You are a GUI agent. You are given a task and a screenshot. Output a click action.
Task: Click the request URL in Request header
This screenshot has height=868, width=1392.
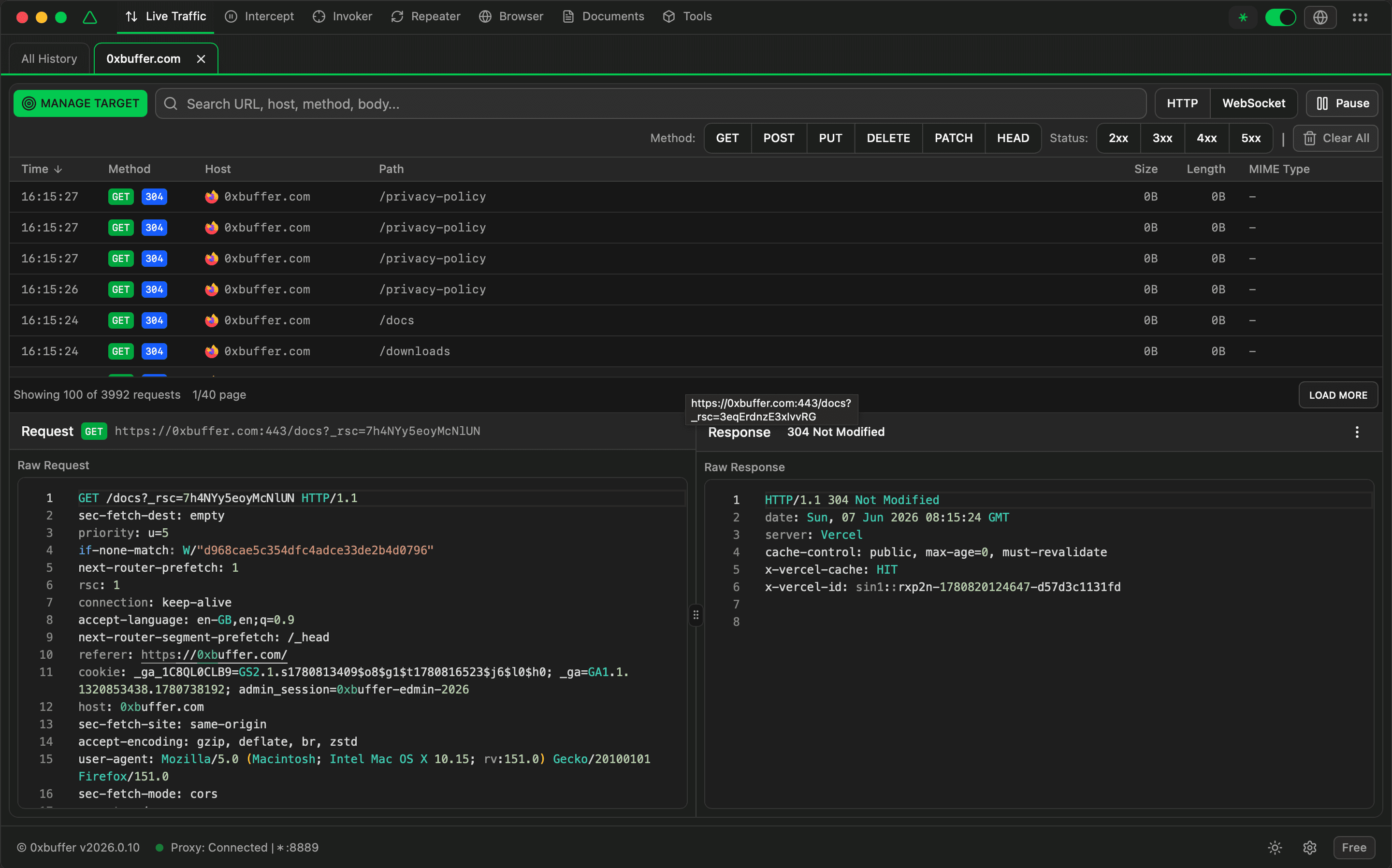coord(297,431)
